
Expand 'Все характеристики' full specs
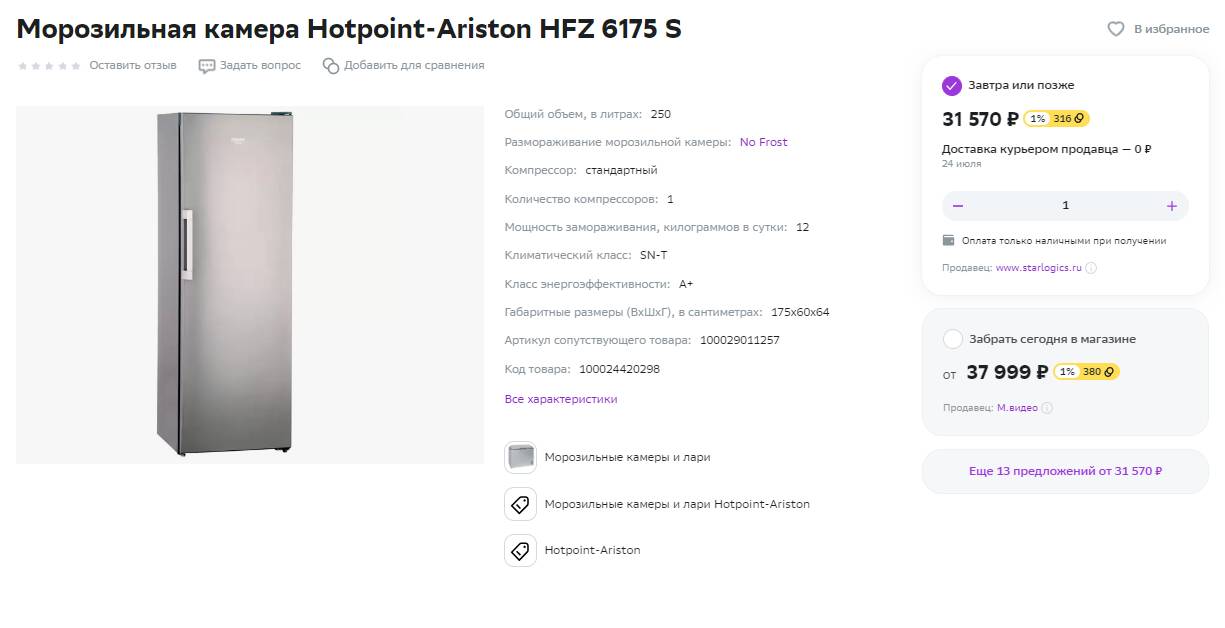pyautogui.click(x=561, y=399)
